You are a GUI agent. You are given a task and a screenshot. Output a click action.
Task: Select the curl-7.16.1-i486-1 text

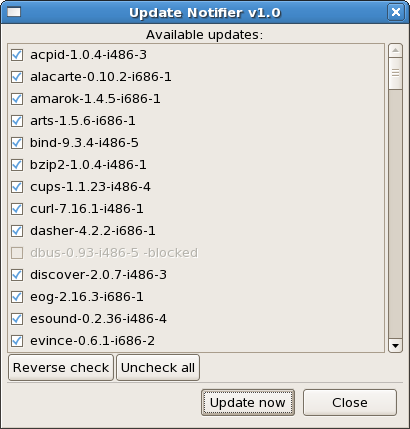pyautogui.click(x=87, y=209)
